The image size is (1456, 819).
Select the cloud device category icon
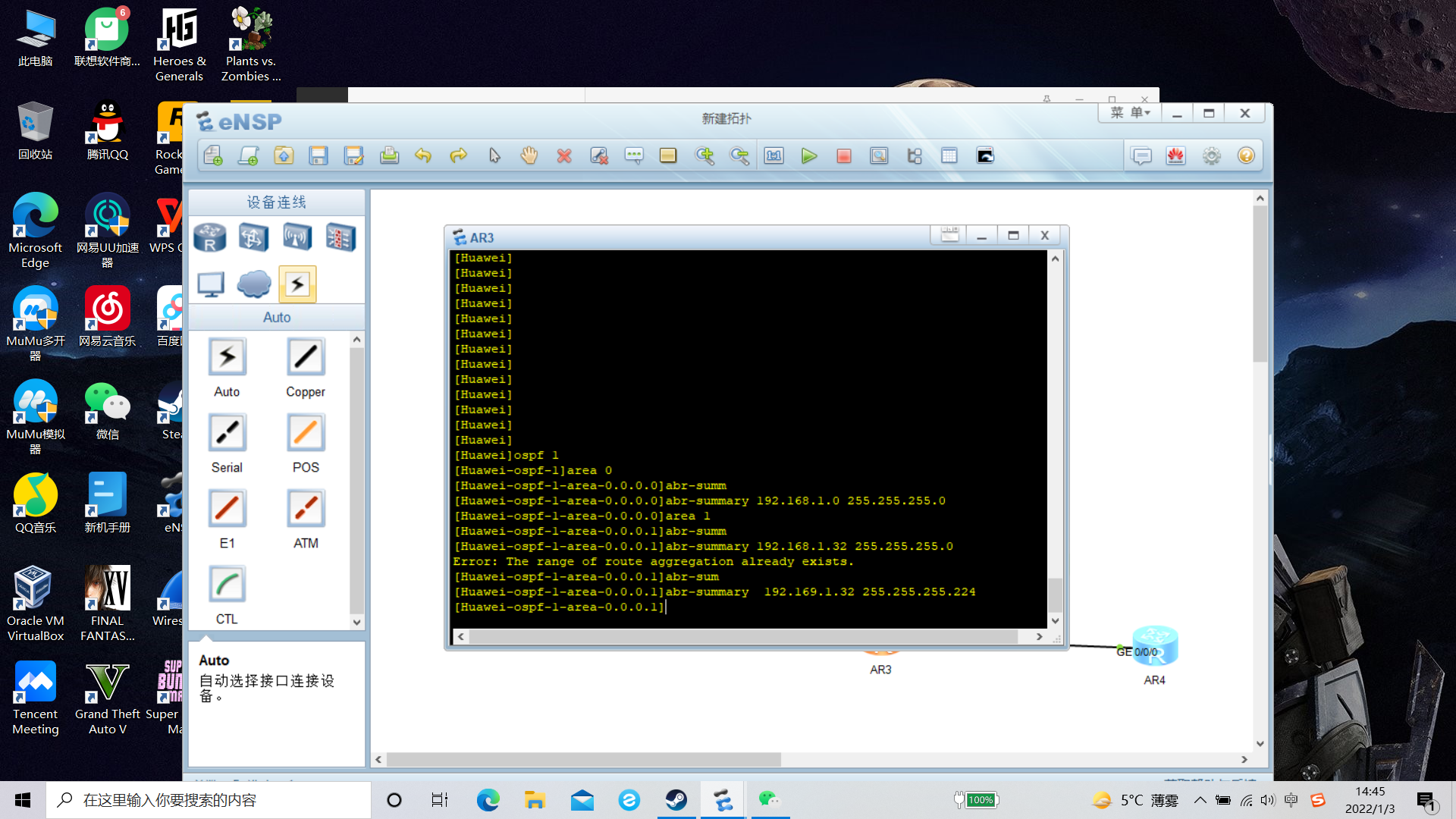tap(253, 284)
